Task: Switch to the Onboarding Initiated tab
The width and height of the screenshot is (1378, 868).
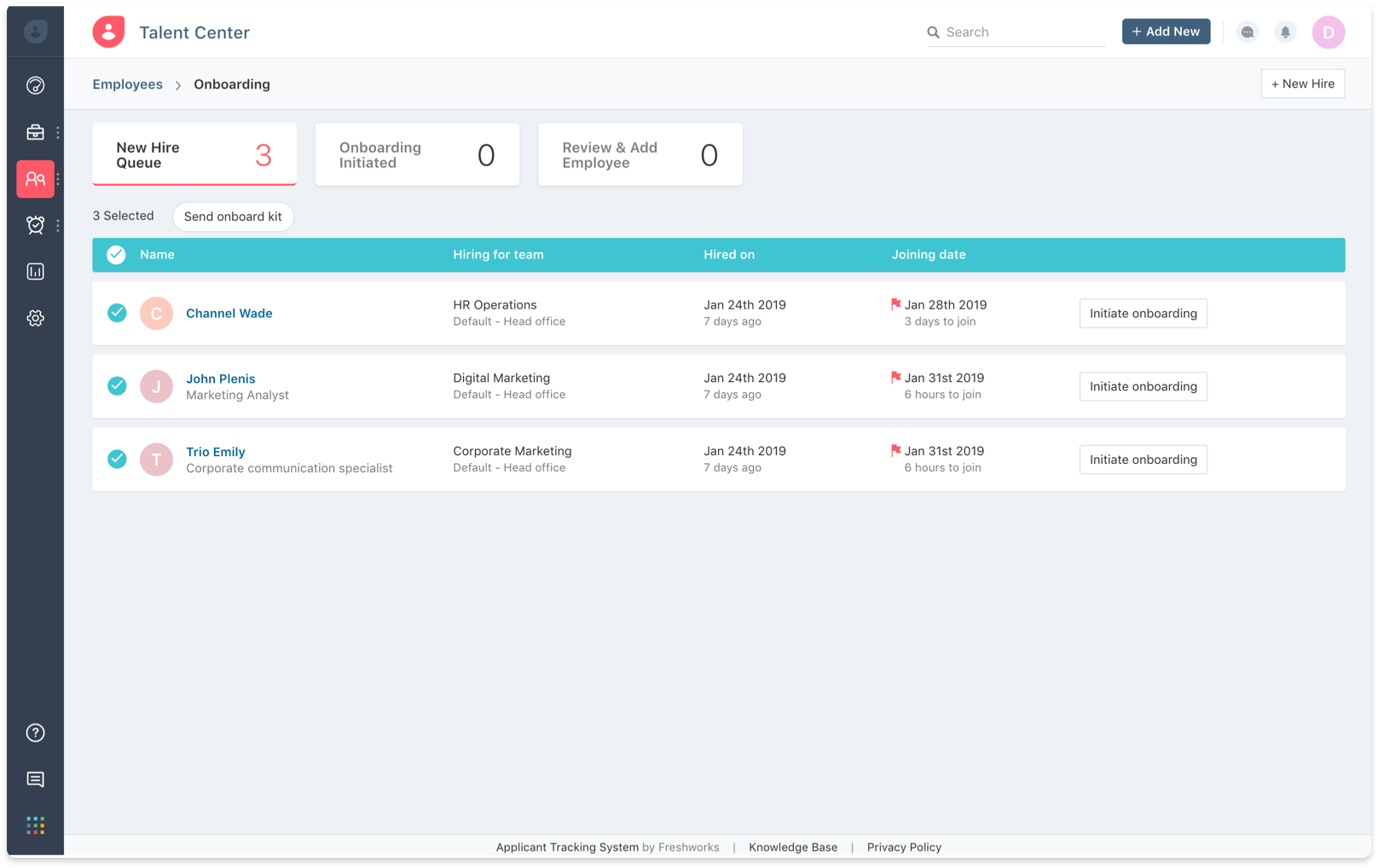Action: point(417,154)
